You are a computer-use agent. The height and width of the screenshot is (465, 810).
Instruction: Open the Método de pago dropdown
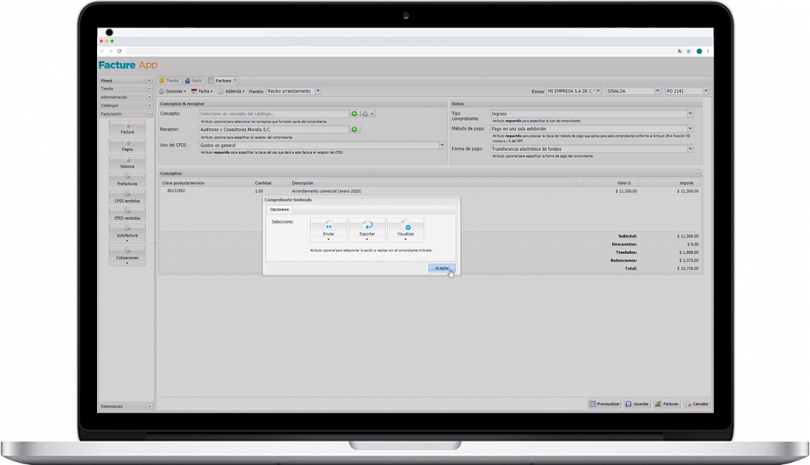coord(690,129)
